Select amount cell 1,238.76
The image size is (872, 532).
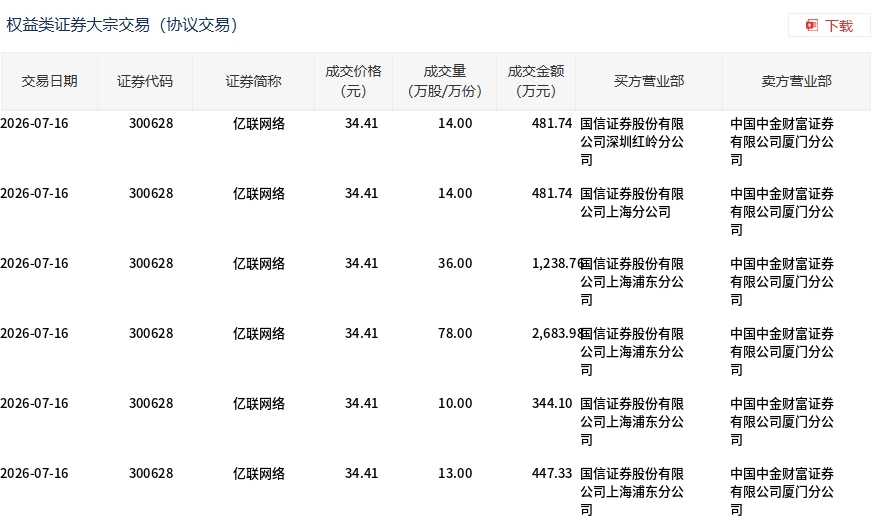point(557,263)
